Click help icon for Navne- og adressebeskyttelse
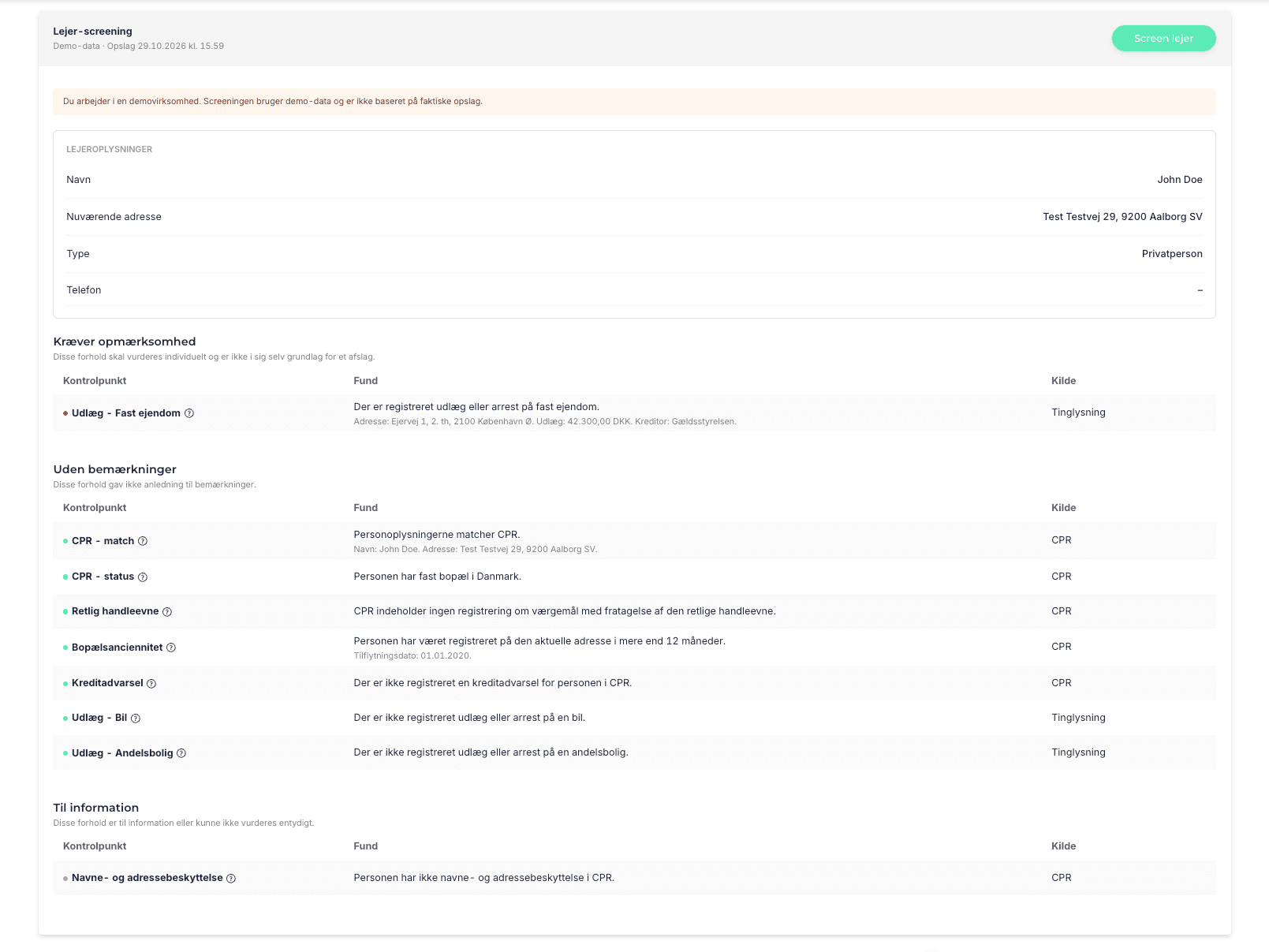 coord(231,879)
